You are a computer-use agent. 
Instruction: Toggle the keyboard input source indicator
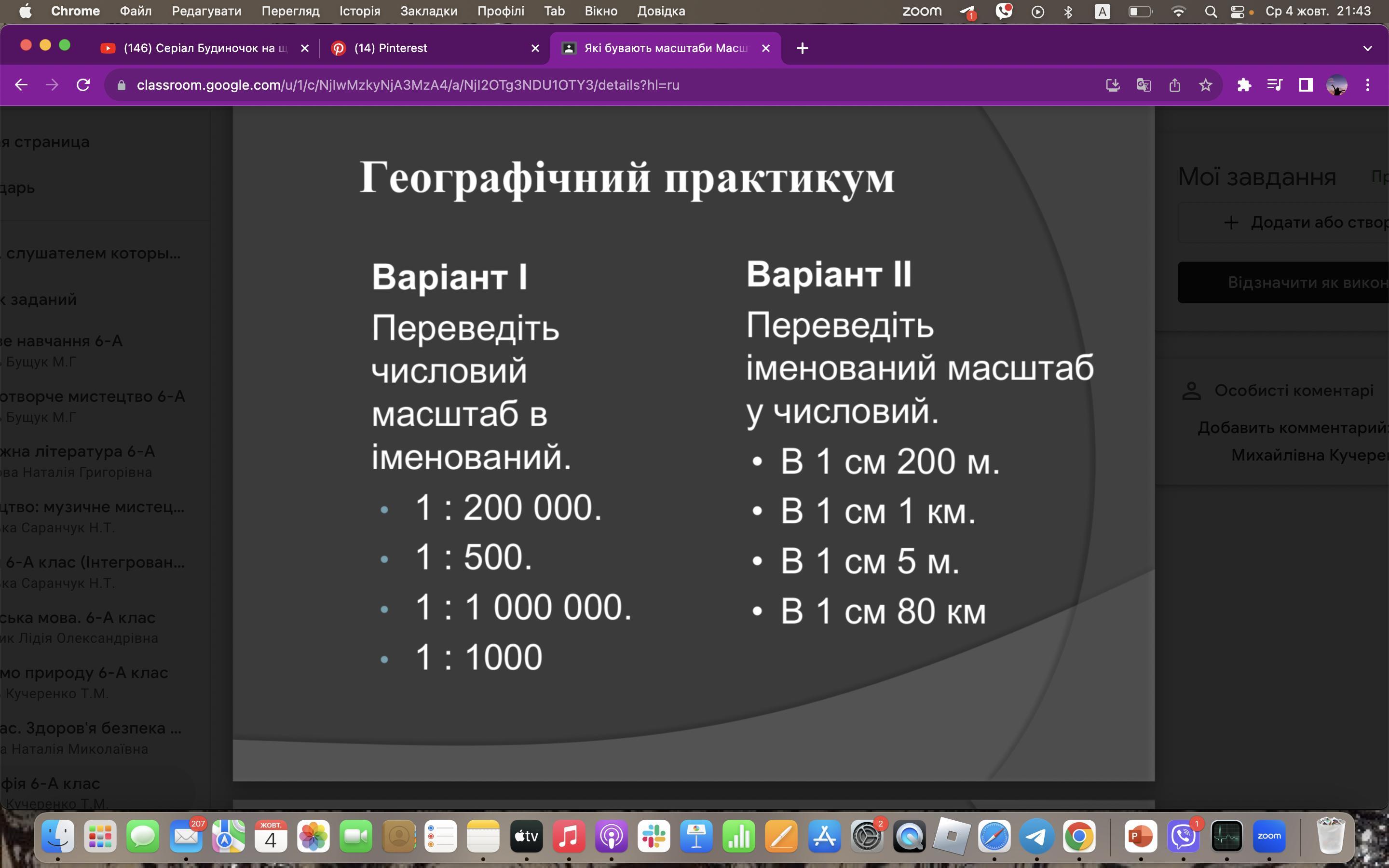tap(1102, 12)
